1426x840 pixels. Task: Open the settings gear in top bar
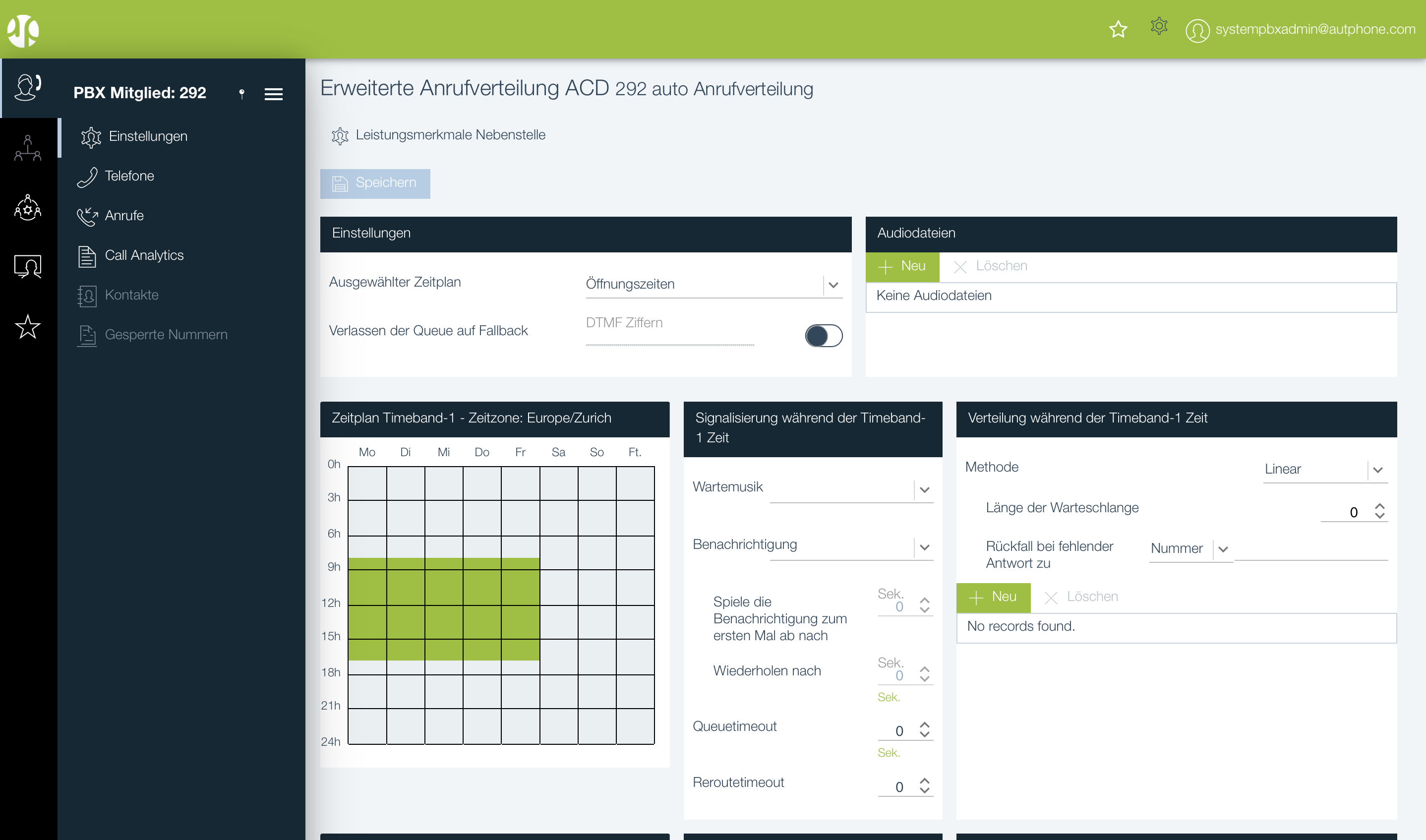[x=1158, y=26]
